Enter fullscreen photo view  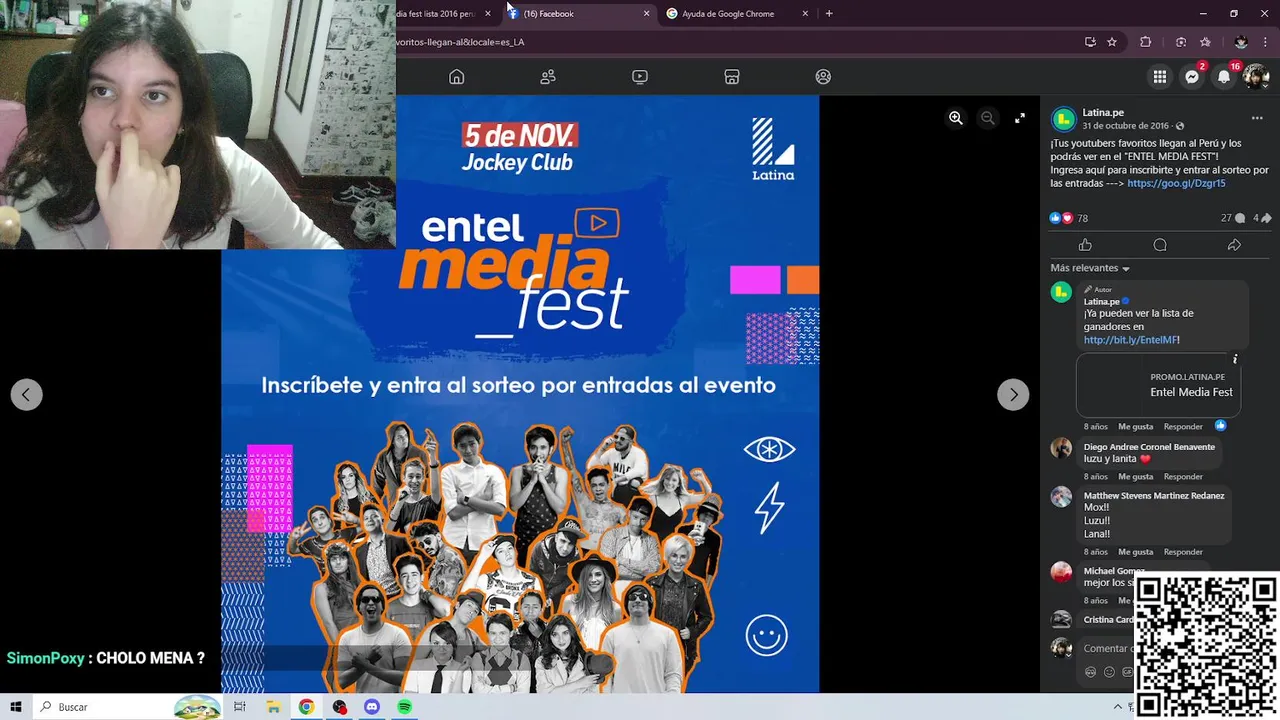tap(1020, 118)
